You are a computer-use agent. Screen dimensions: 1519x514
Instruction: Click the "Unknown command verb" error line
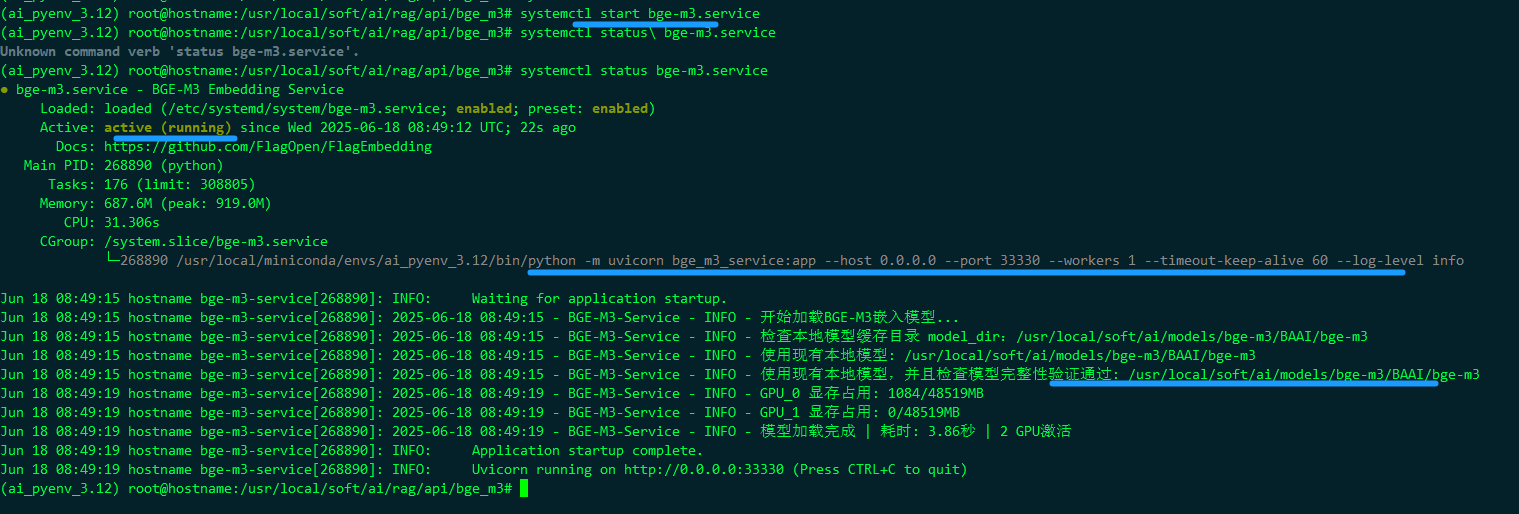[x=180, y=51]
